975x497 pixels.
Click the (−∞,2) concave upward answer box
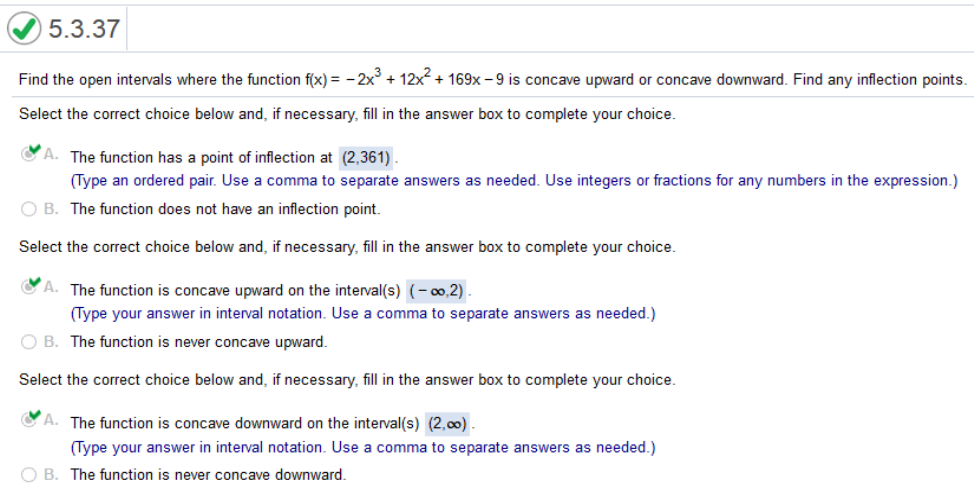[x=436, y=290]
